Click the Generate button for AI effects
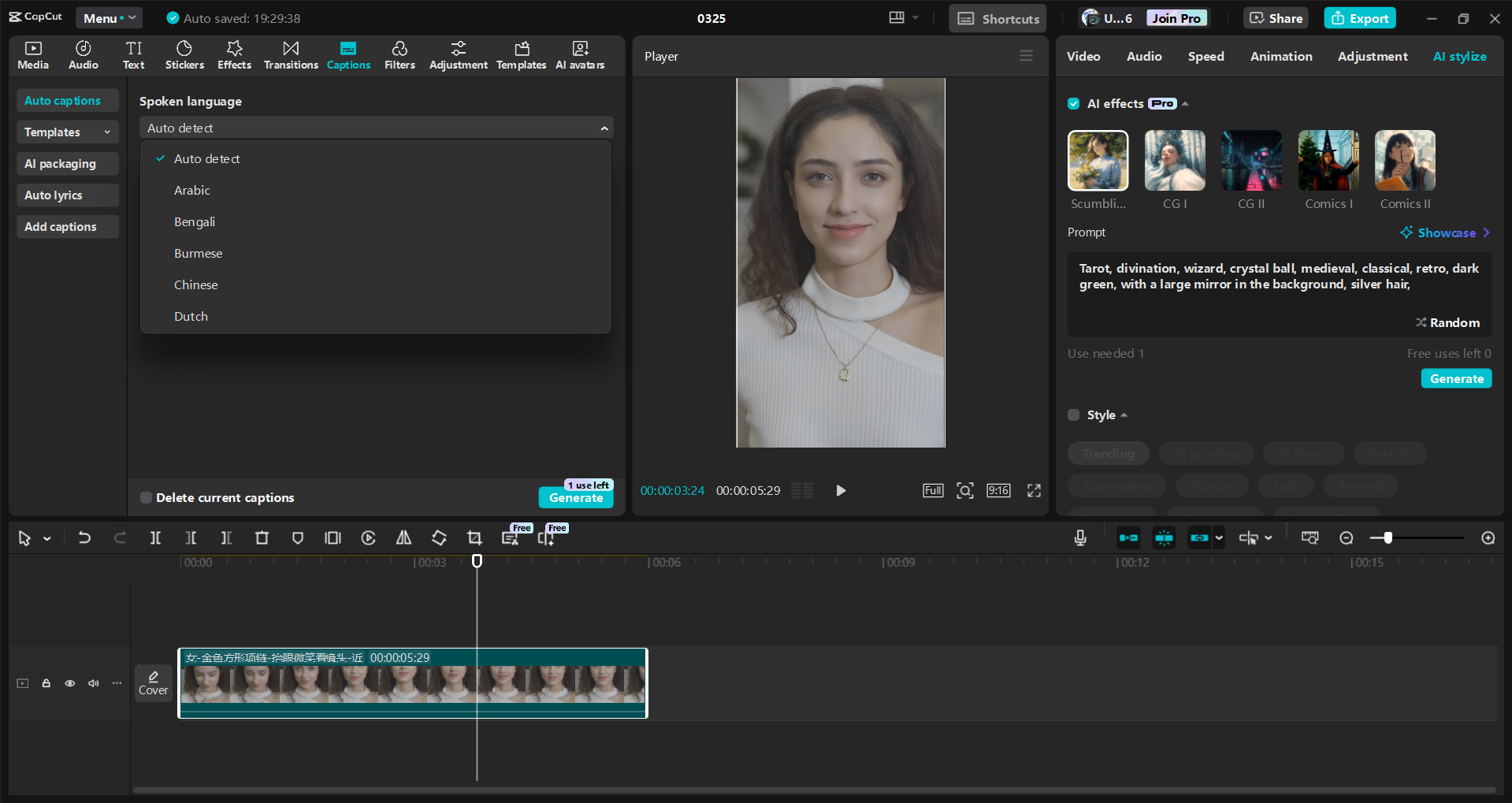The width and height of the screenshot is (1512, 803). (x=1455, y=378)
